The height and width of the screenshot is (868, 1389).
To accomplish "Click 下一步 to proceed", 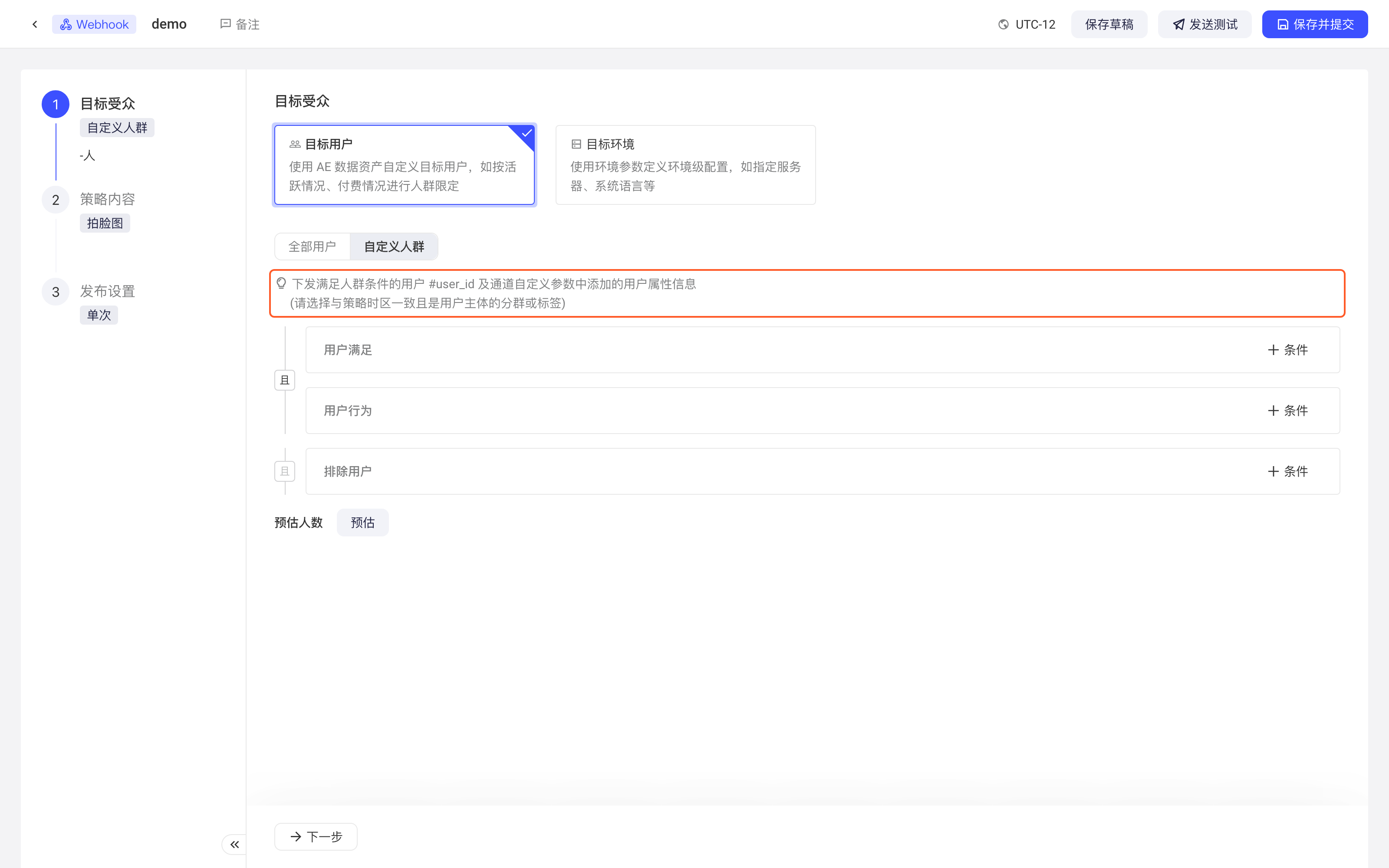I will click(x=316, y=836).
